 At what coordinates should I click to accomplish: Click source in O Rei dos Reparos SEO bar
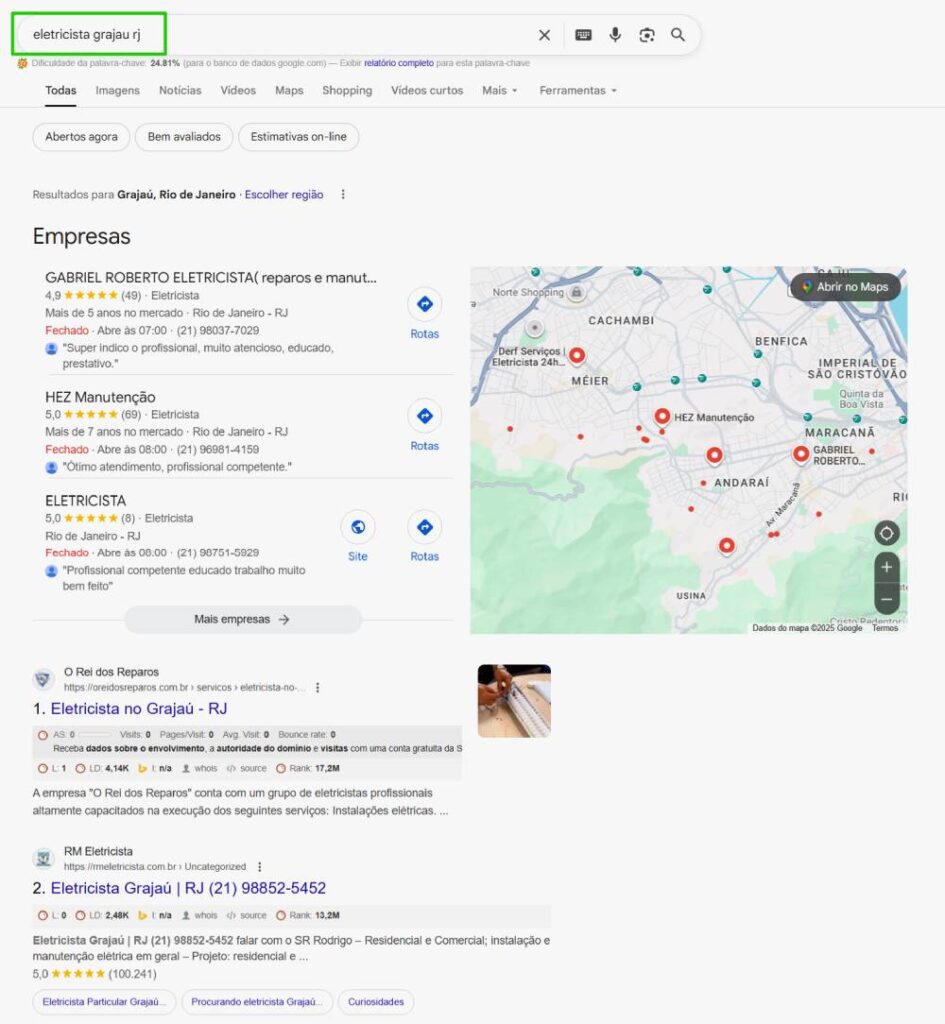point(246,768)
